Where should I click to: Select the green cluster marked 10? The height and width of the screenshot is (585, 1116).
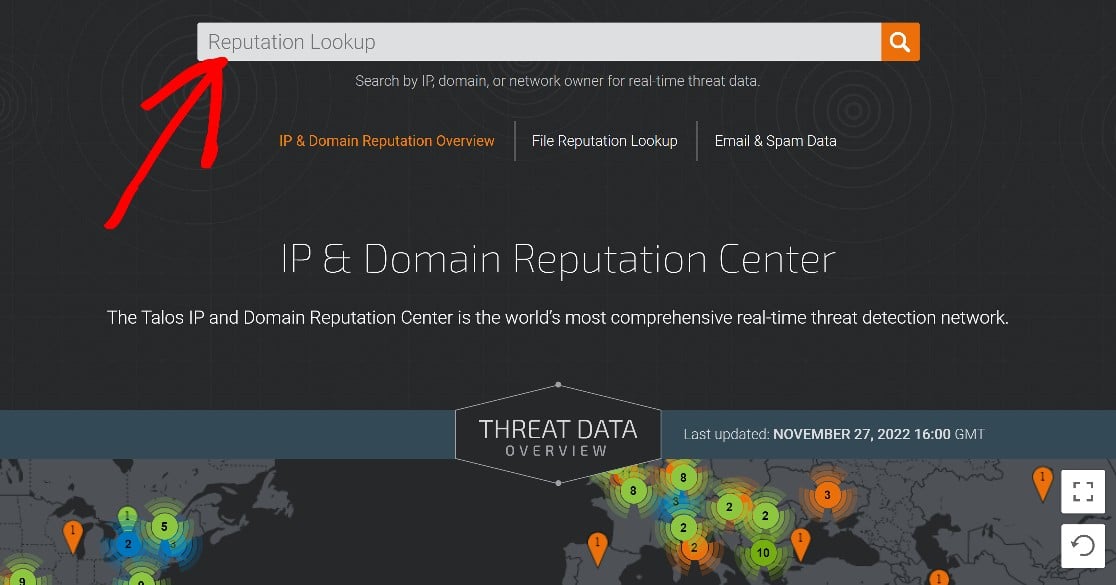[763, 552]
